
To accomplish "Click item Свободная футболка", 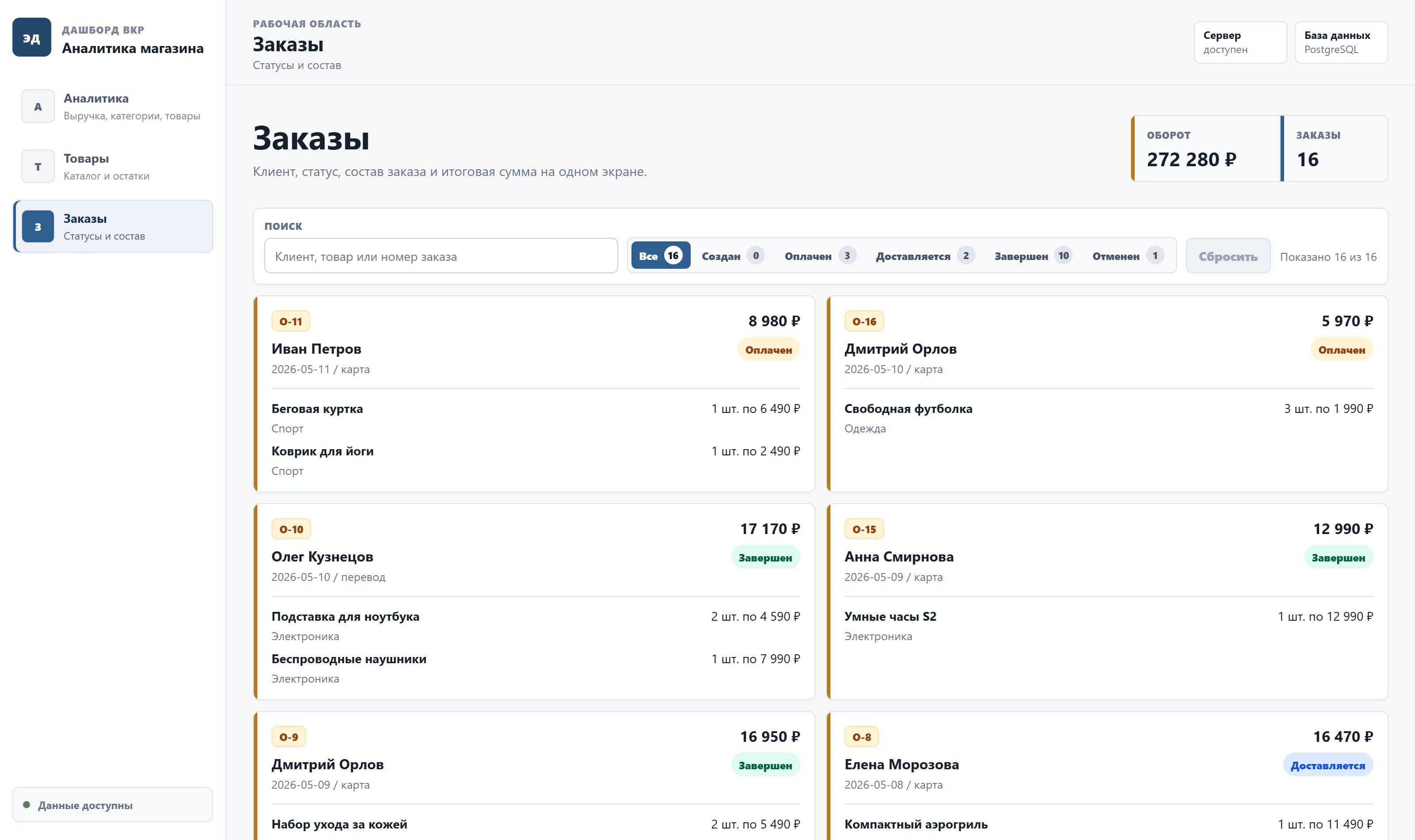I will tap(908, 409).
